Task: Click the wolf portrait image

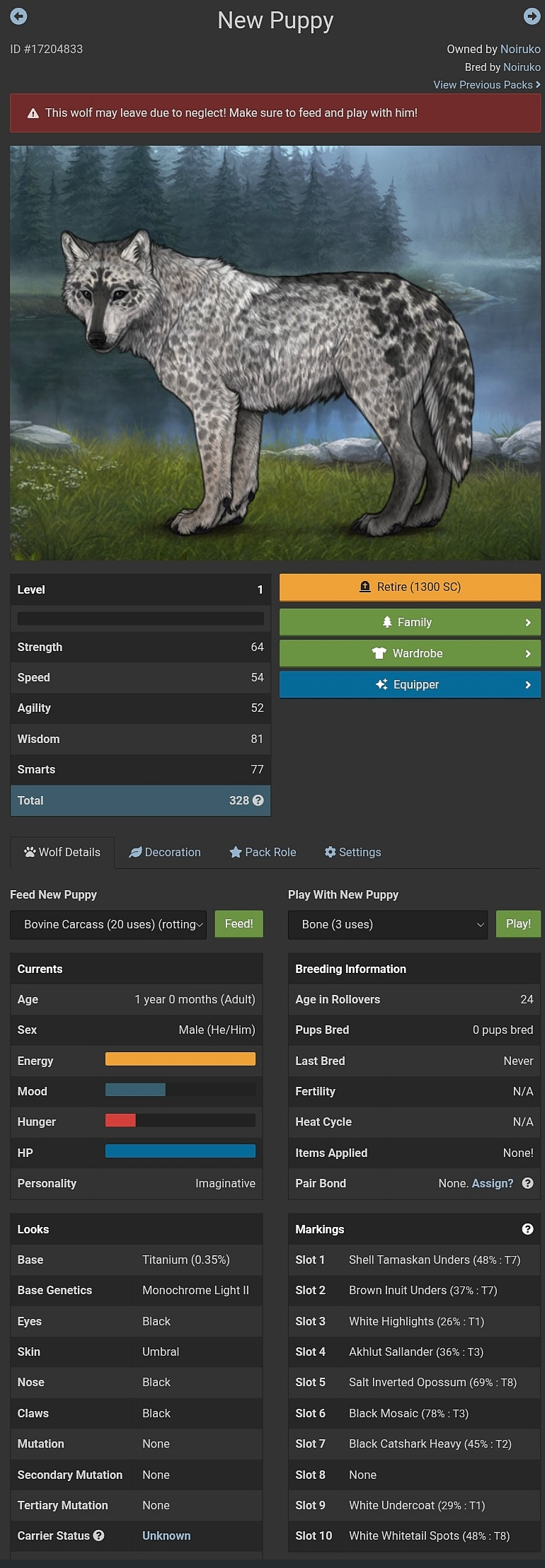Action: click(x=275, y=353)
